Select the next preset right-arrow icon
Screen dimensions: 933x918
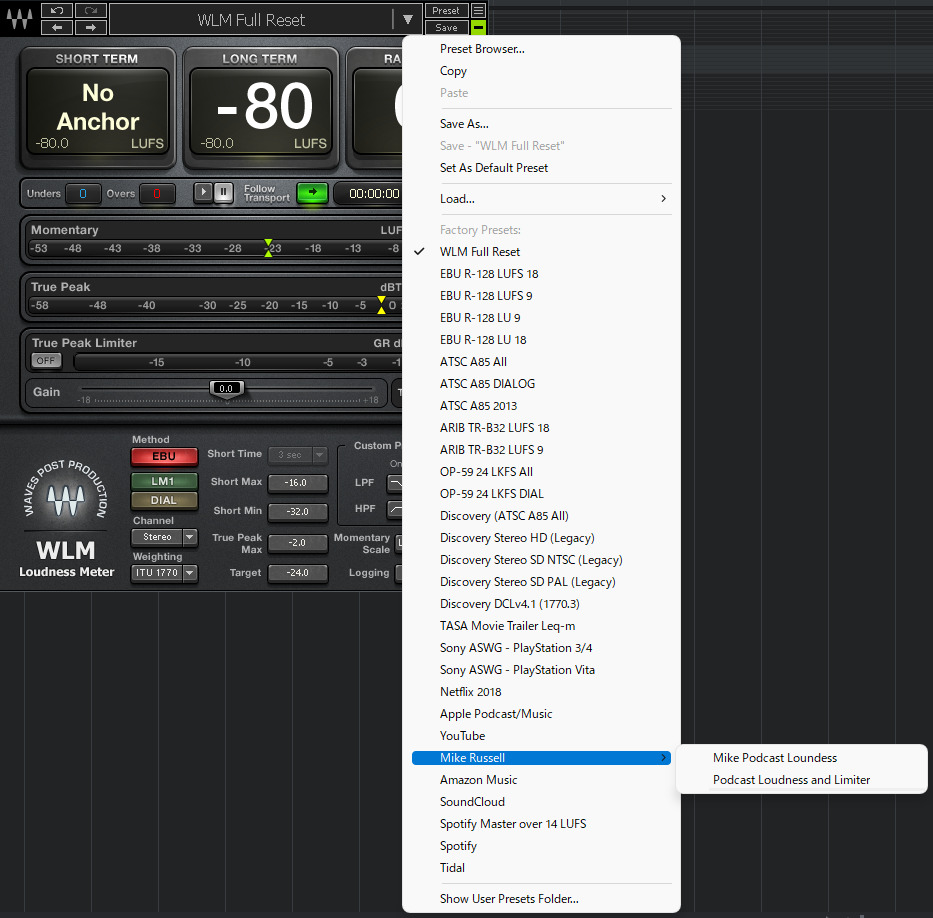pyautogui.click(x=89, y=27)
